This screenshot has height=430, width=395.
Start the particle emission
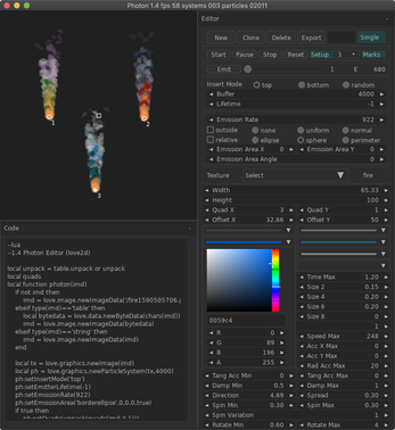(219, 54)
